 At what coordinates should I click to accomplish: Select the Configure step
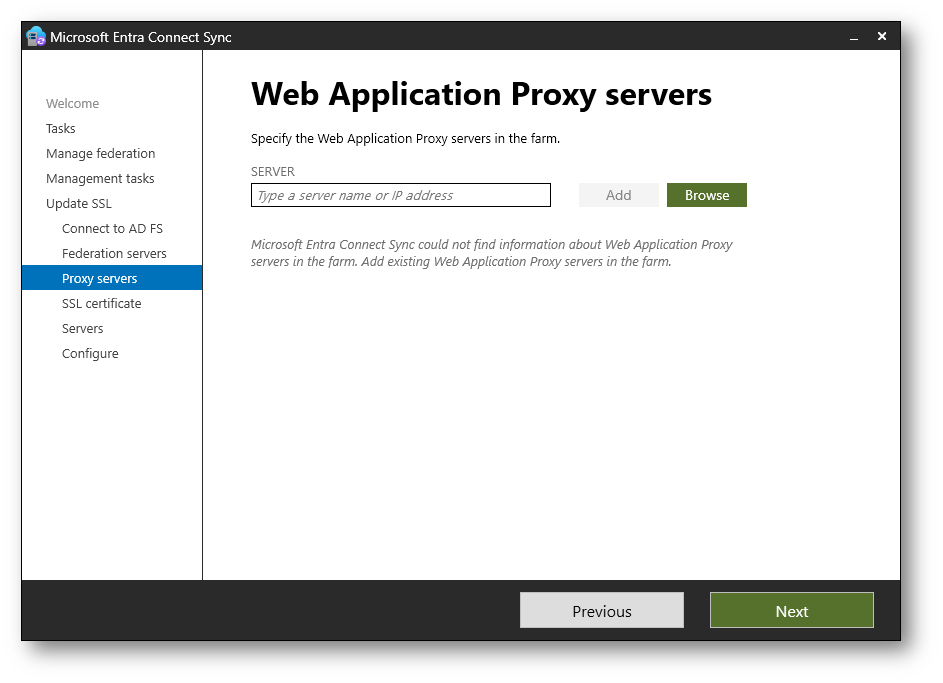pyautogui.click(x=90, y=354)
